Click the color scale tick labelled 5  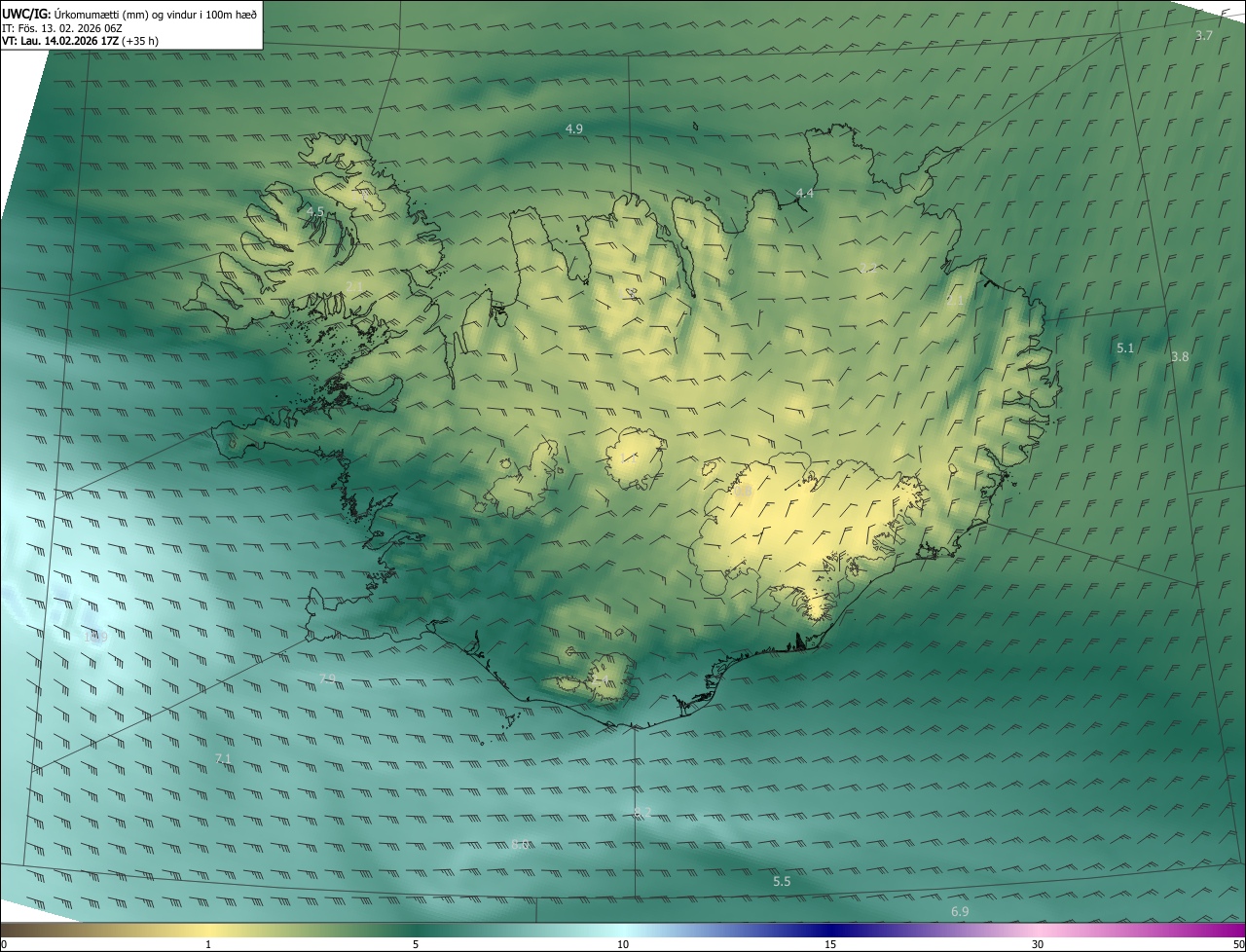(x=416, y=944)
